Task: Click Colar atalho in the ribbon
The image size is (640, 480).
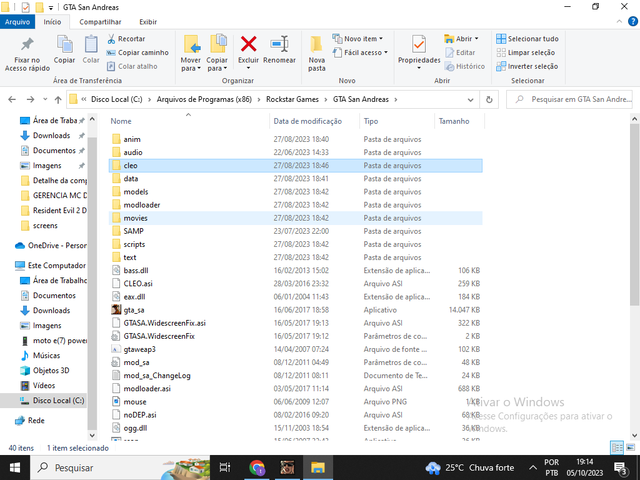Action: pos(132,66)
